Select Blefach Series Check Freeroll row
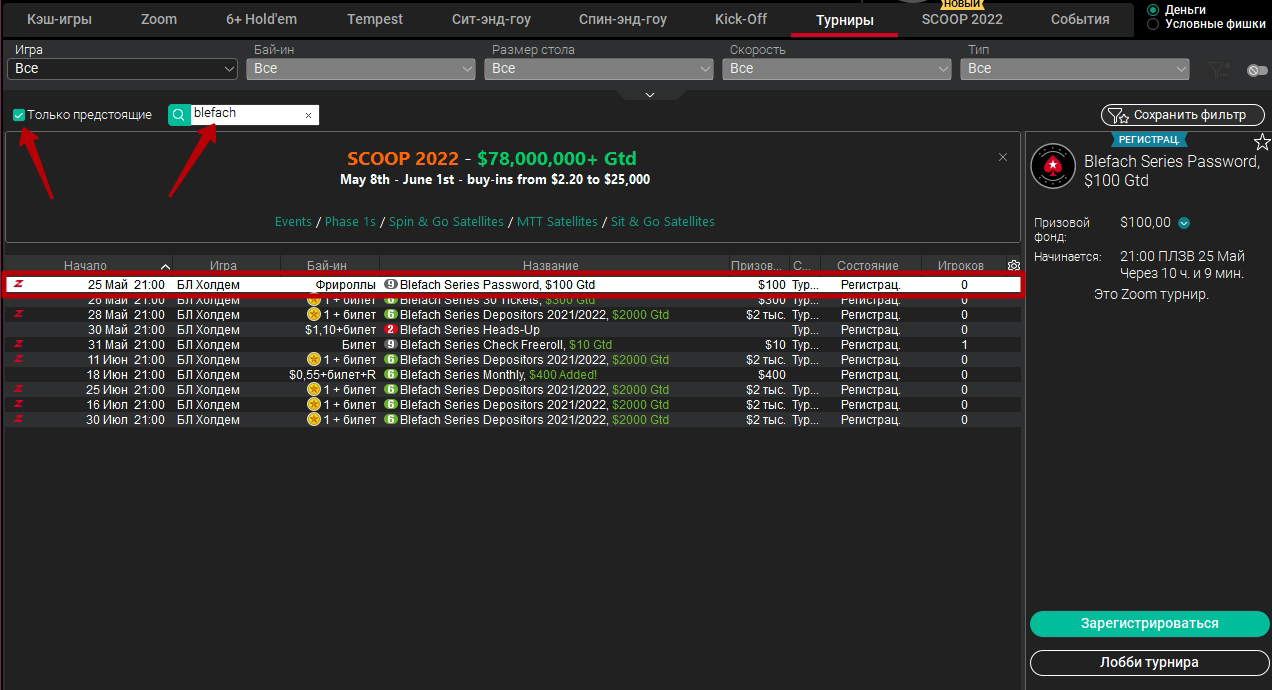This screenshot has height=690, width=1272. pyautogui.click(x=512, y=345)
